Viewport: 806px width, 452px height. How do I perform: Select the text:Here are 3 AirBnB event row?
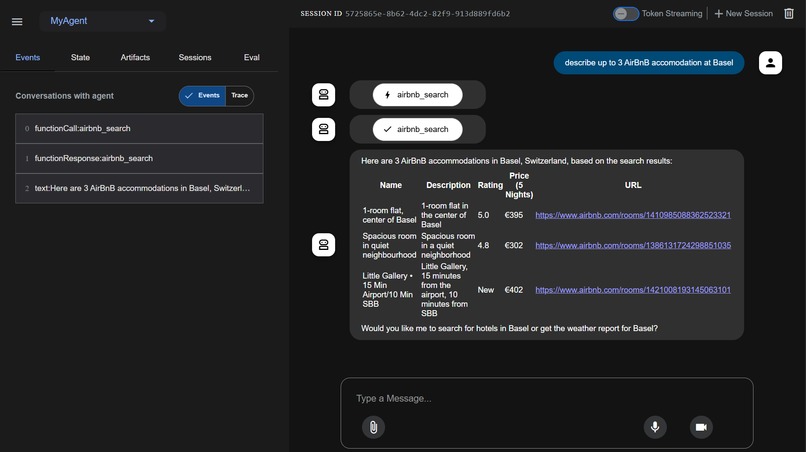[x=139, y=188]
